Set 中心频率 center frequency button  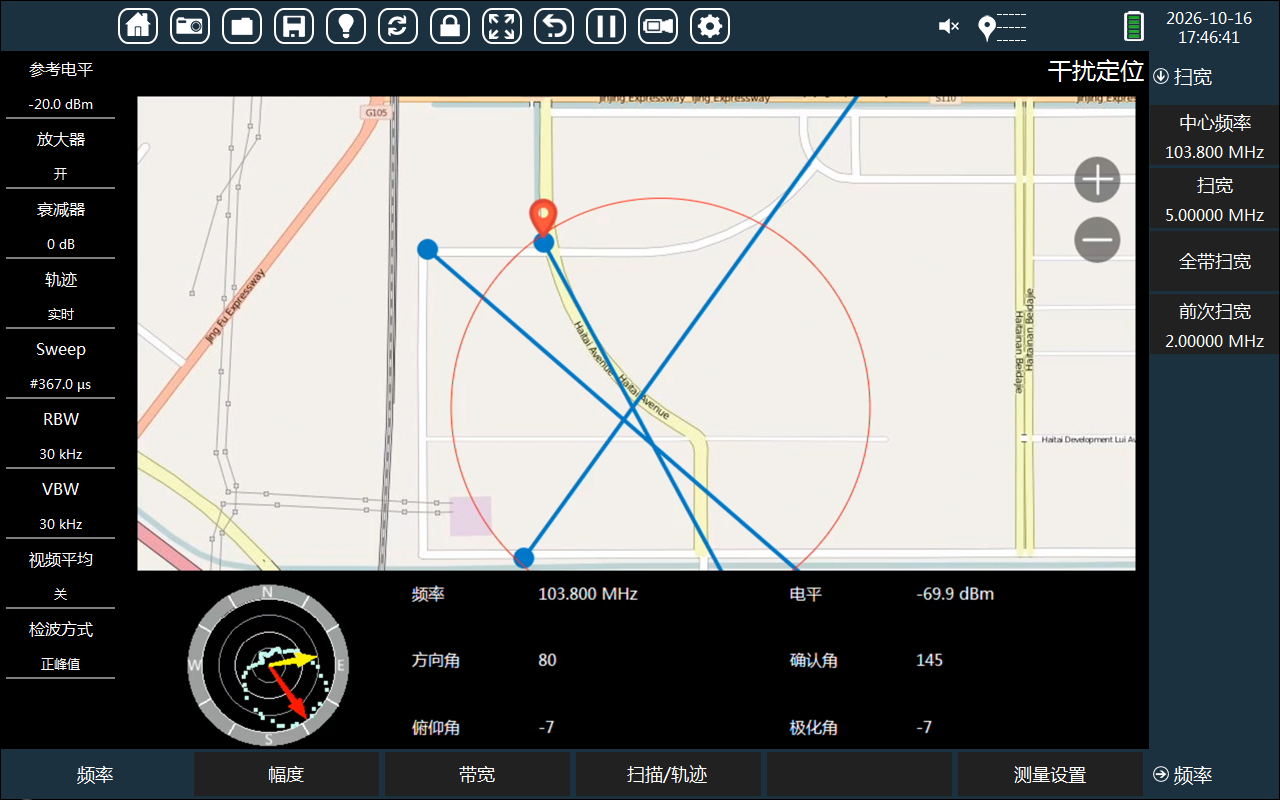[1215, 136]
